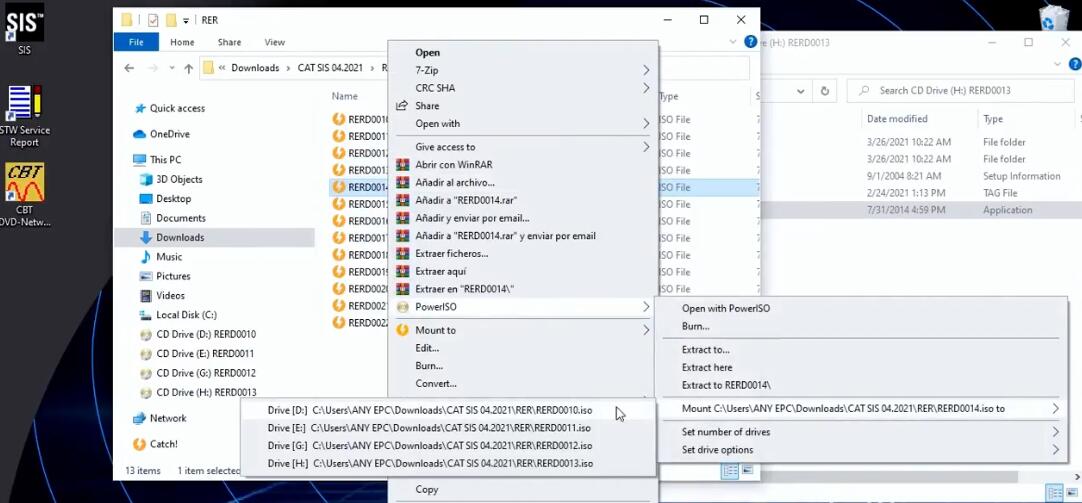Open the STW Service Report desktop icon
The image size is (1082, 503).
pos(24,103)
